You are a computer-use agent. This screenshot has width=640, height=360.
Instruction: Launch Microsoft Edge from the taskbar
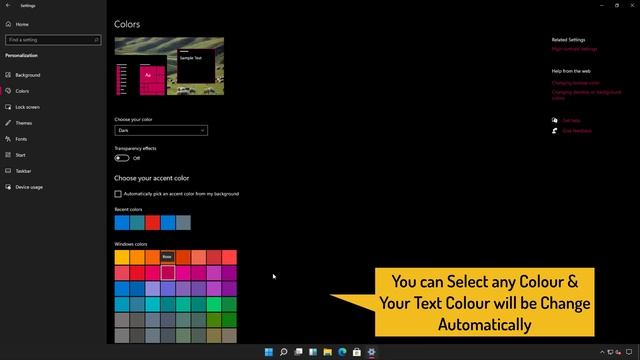(x=342, y=352)
